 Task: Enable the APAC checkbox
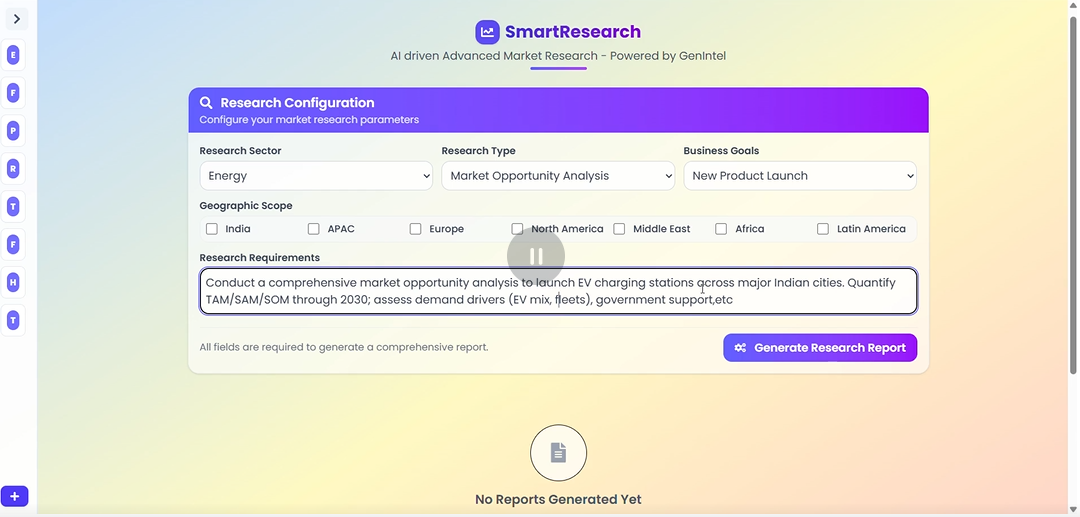click(314, 229)
